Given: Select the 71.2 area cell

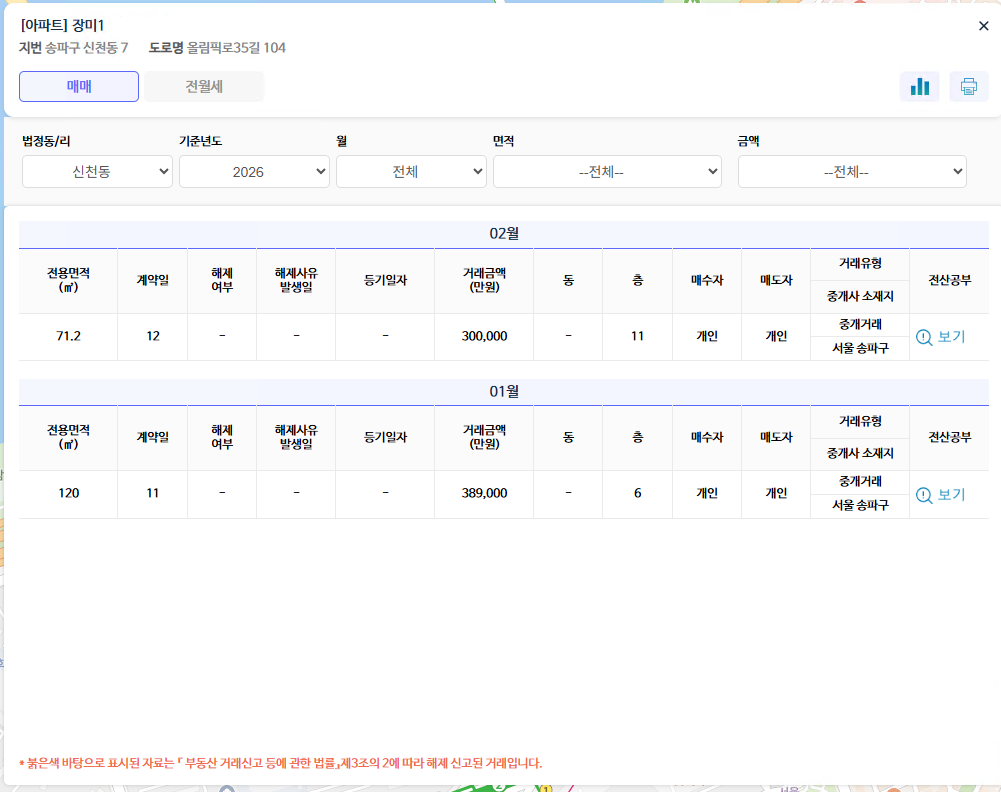Looking at the screenshot, I should pyautogui.click(x=68, y=337).
